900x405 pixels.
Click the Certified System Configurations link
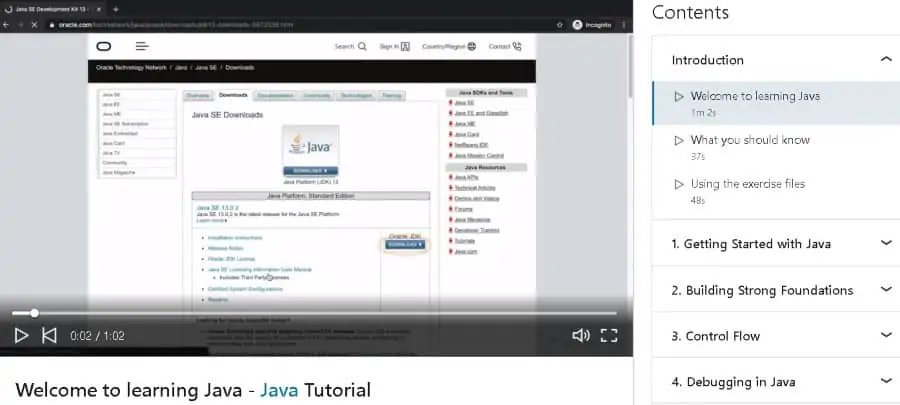pyautogui.click(x=245, y=289)
